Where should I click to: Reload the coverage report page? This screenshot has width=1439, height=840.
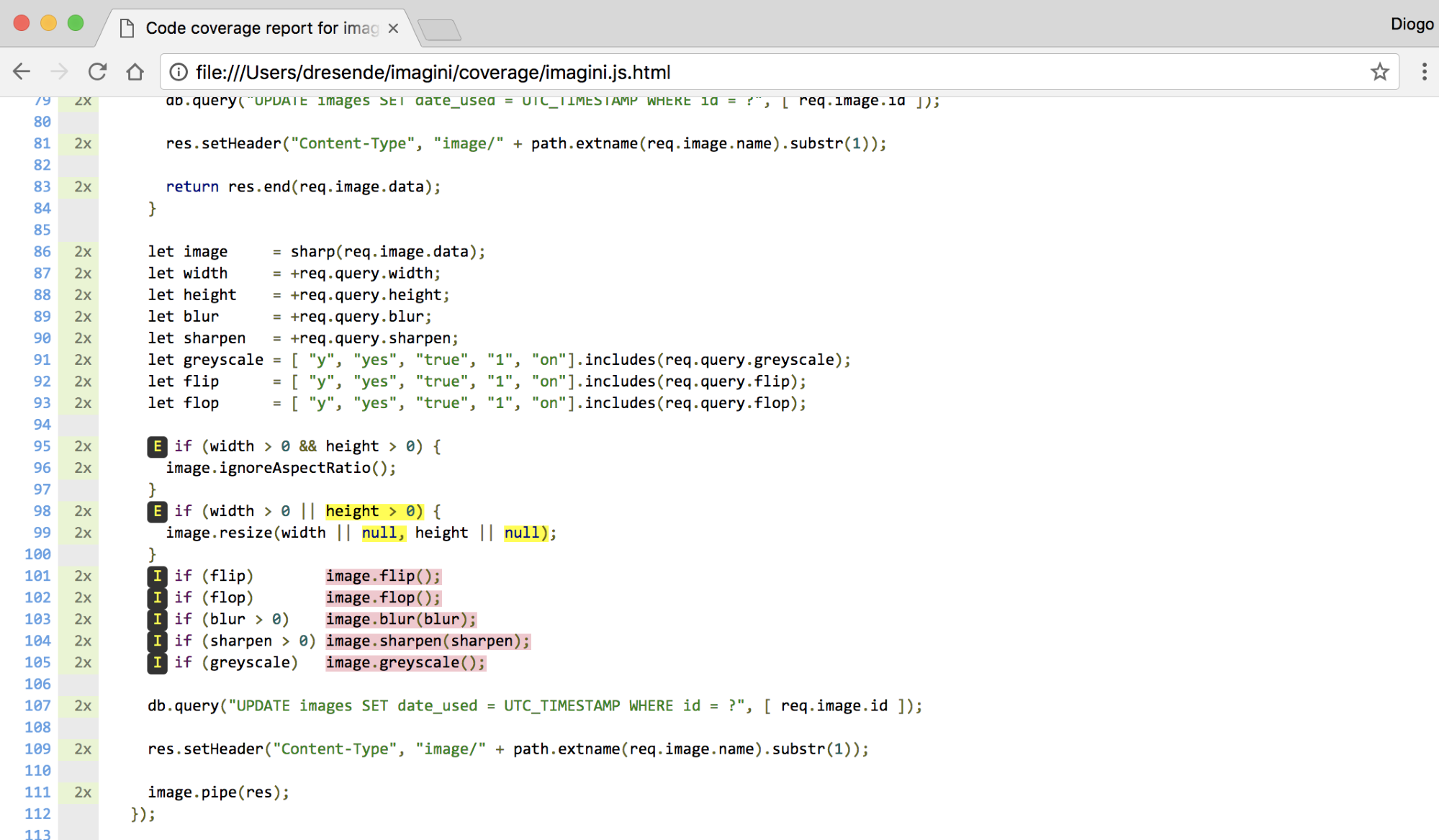pyautogui.click(x=97, y=72)
